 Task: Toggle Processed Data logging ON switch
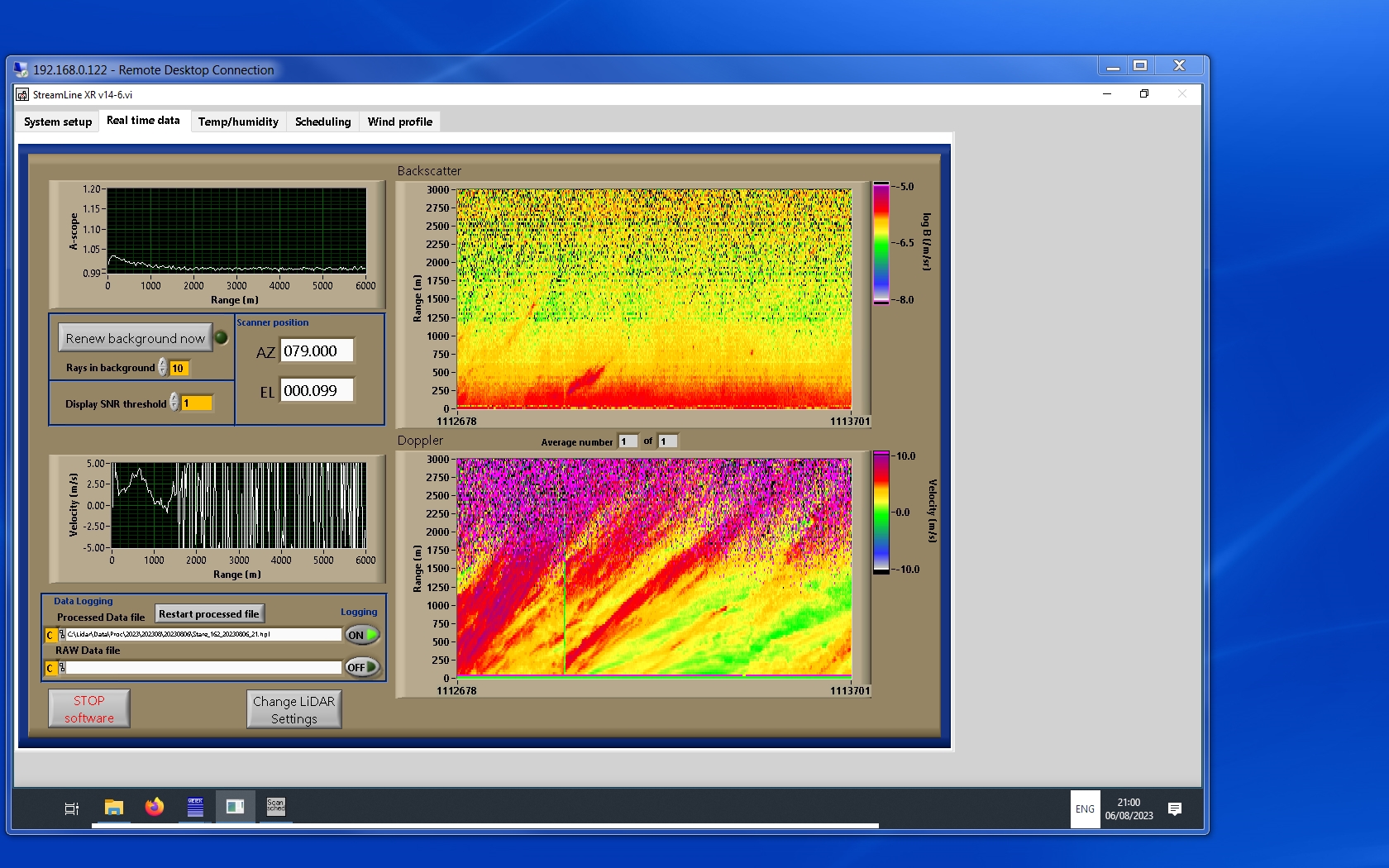[x=362, y=635]
